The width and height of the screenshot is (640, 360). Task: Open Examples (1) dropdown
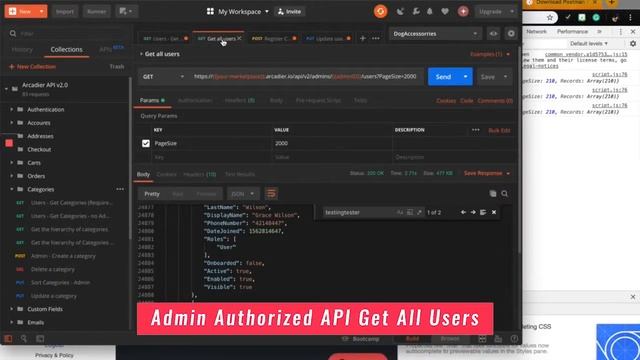pos(490,54)
